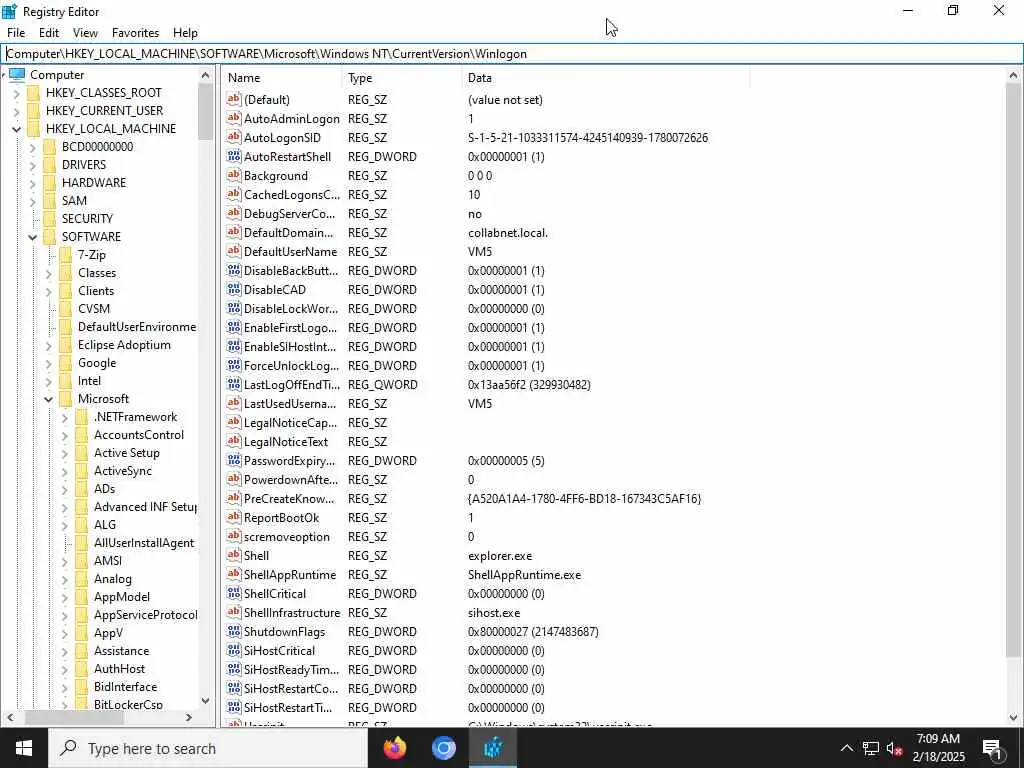Click the SiHostCritical DWORD icon
1024x768 pixels.
click(234, 650)
